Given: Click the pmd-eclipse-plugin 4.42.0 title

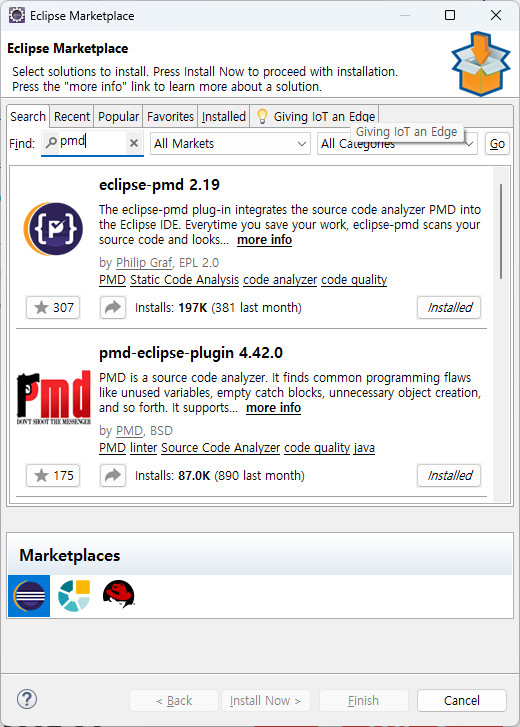Looking at the screenshot, I should coord(191,353).
